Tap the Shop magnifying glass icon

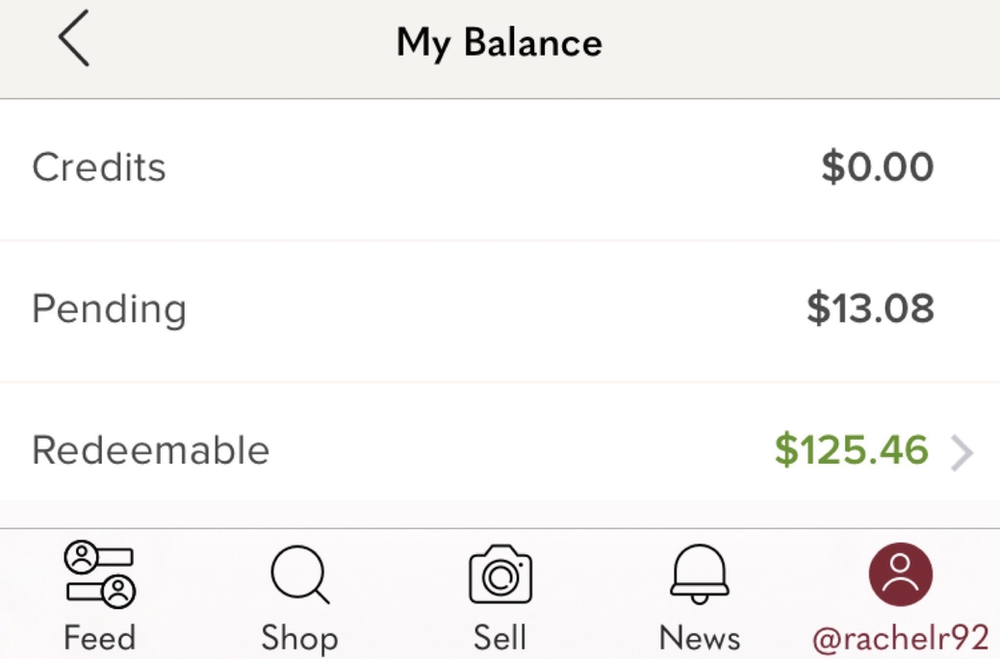300,574
